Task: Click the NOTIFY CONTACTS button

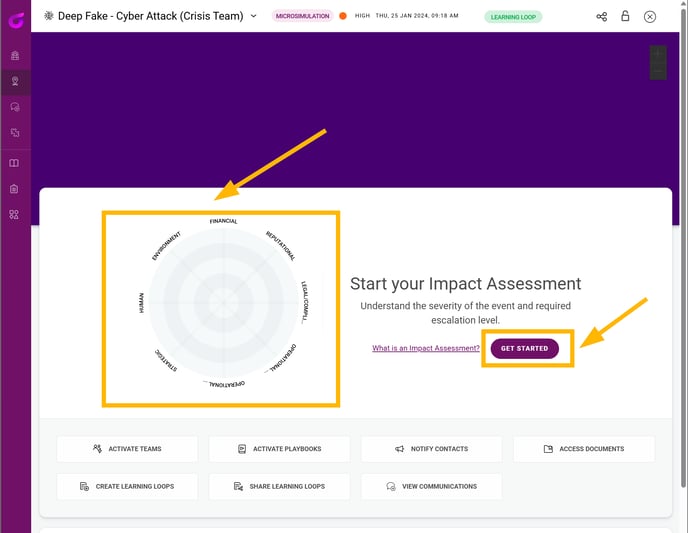Action: (x=431, y=449)
